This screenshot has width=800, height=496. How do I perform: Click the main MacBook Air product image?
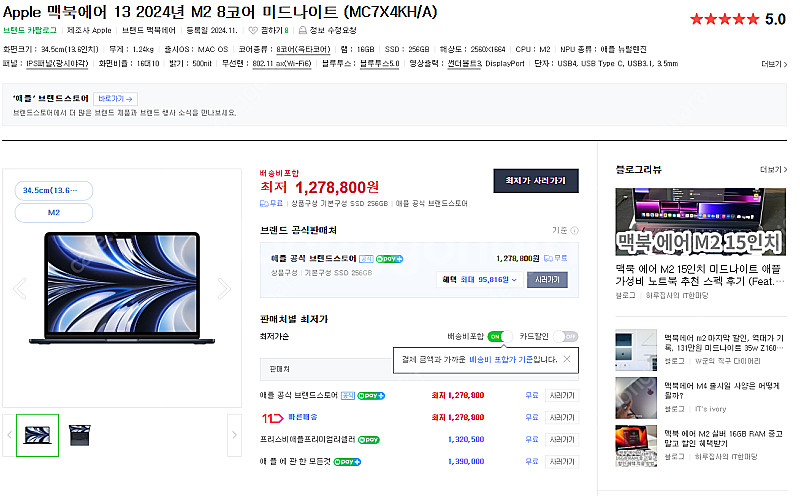[x=122, y=289]
